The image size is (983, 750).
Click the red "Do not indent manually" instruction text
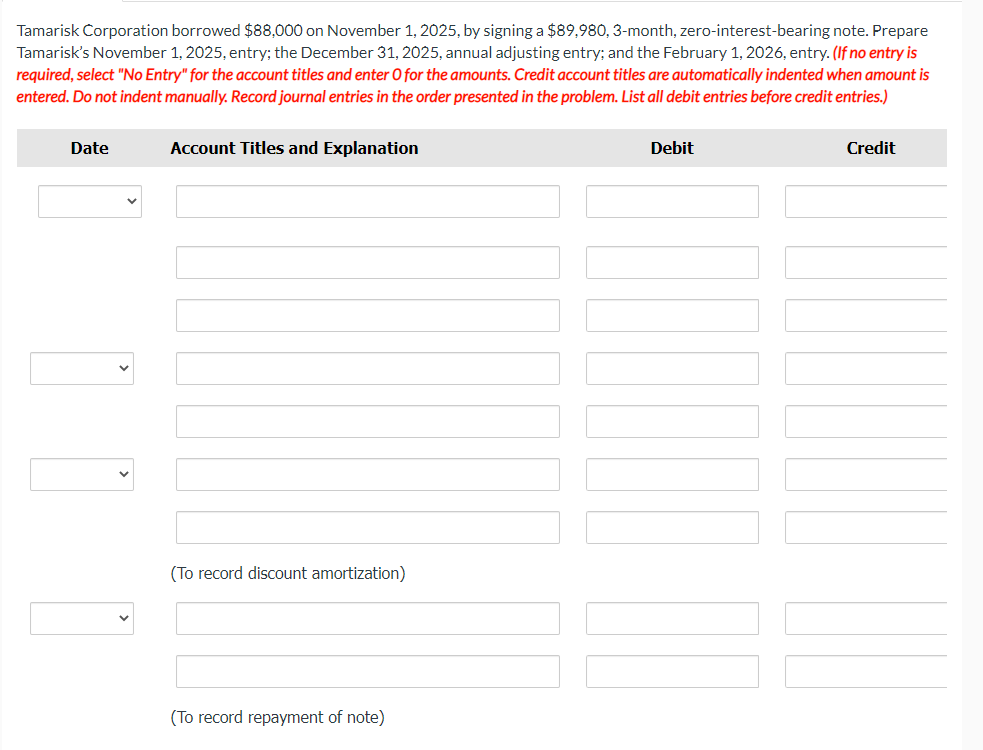click(150, 97)
